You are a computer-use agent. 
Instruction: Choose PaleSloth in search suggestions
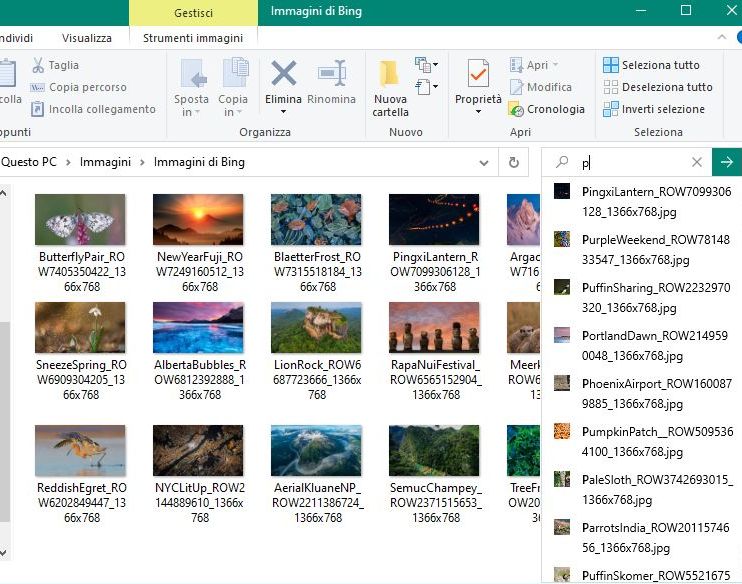(x=642, y=490)
